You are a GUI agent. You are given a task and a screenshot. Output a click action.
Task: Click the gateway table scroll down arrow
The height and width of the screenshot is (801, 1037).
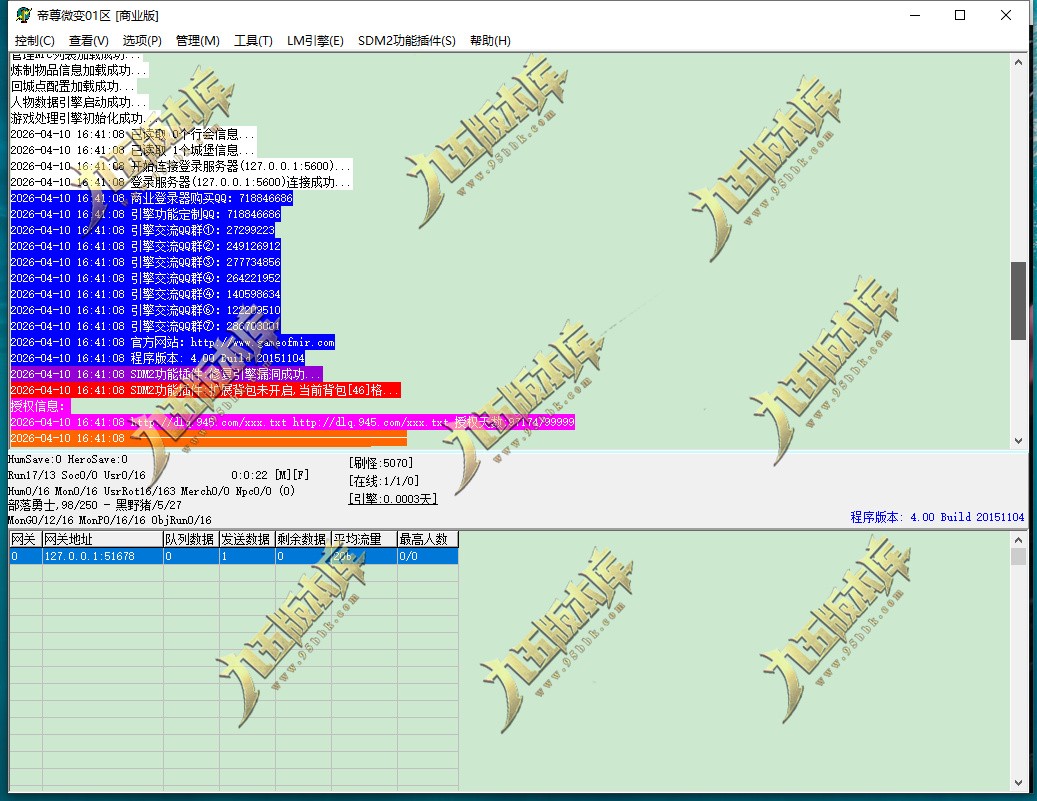(x=1018, y=783)
